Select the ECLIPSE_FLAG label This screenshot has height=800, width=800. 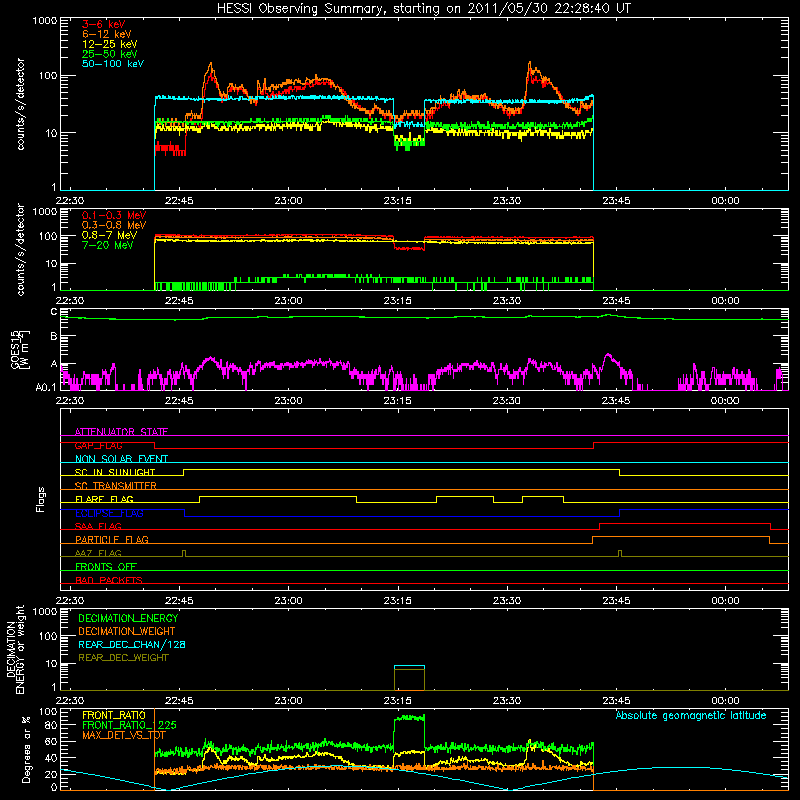(x=109, y=513)
